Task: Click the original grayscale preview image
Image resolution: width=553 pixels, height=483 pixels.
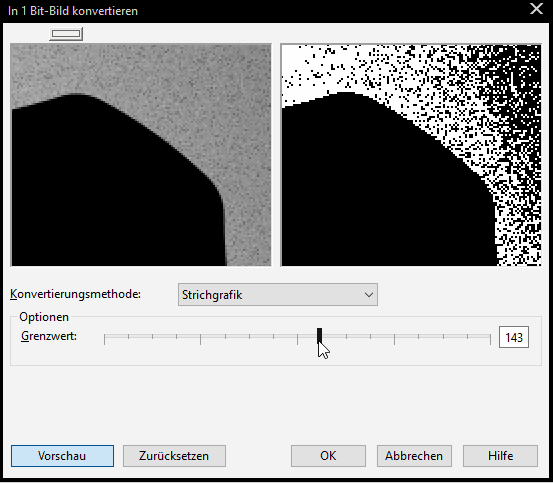Action: point(141,155)
